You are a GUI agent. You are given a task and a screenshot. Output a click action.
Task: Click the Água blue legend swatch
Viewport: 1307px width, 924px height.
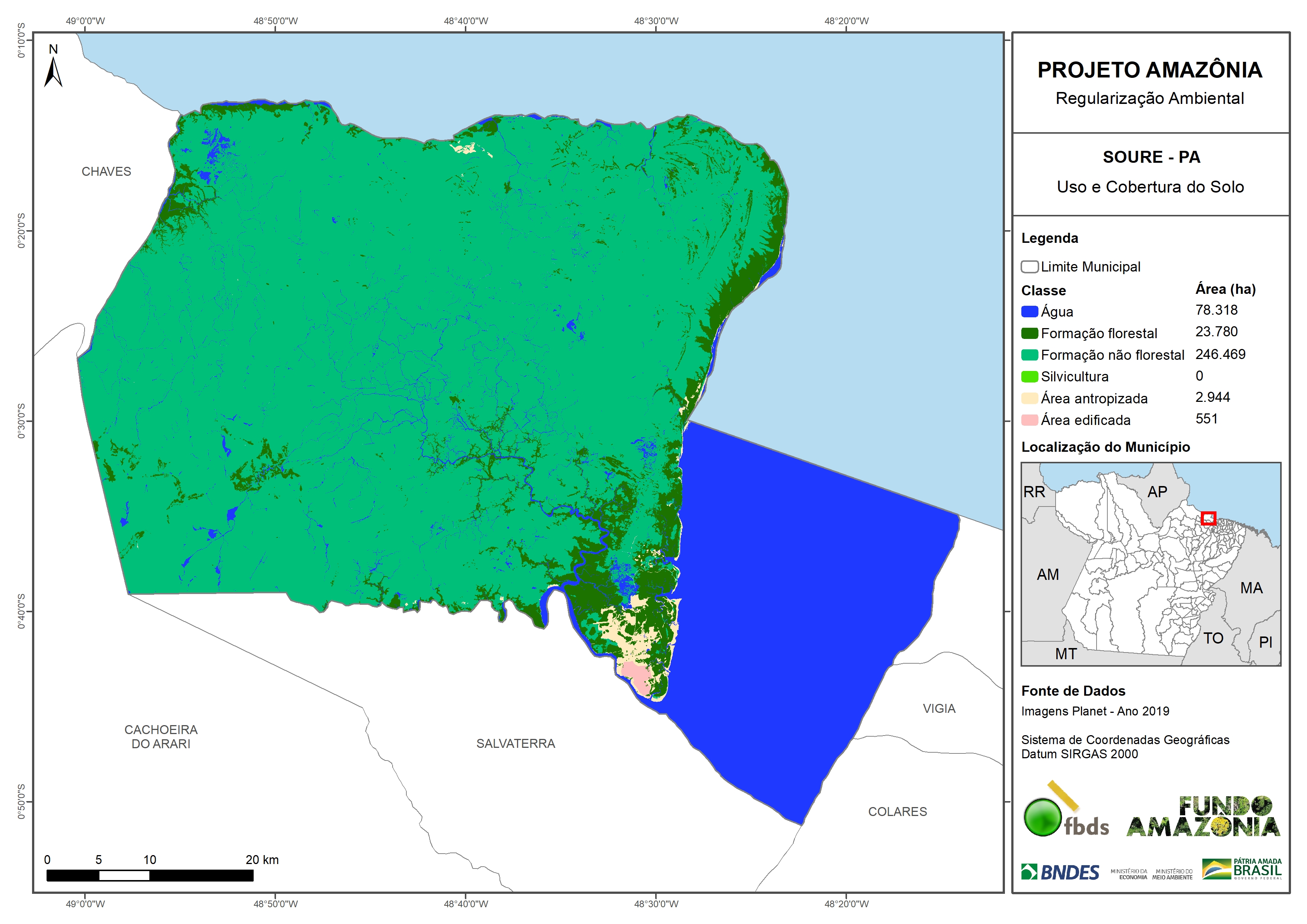(x=1029, y=312)
